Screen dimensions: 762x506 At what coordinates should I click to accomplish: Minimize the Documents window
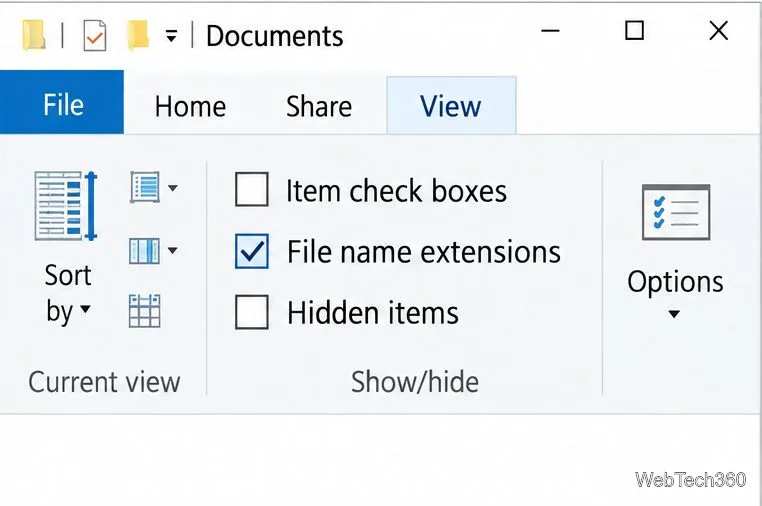tap(550, 31)
